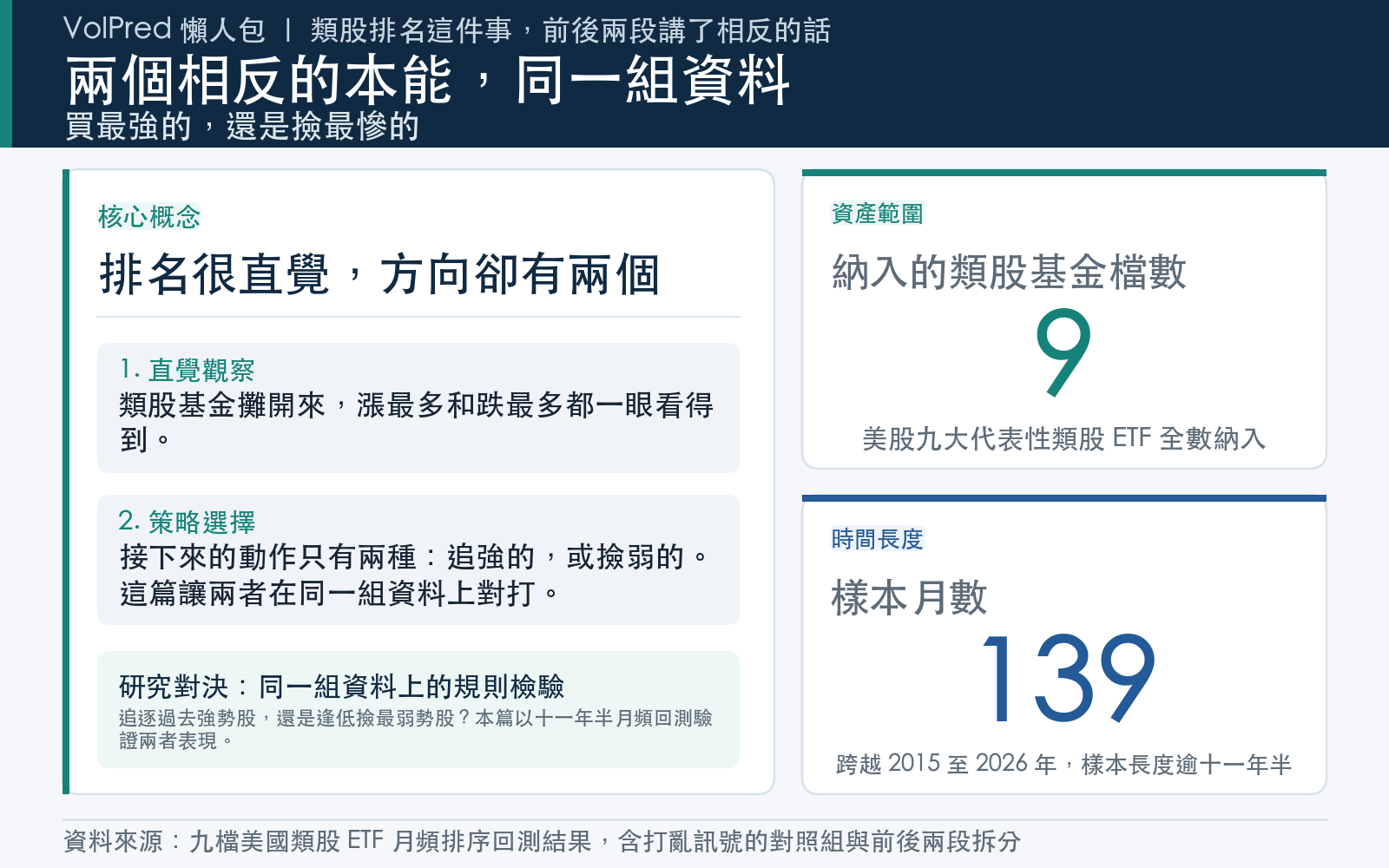The image size is (1389, 868).
Task: Select the footer line starting "資料來源"
Action: (x=543, y=841)
